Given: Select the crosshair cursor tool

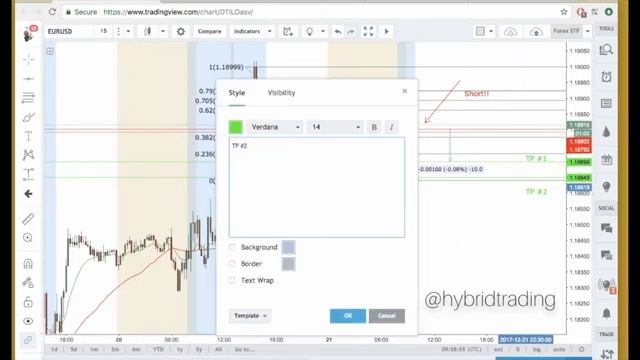Looking at the screenshot, I should (28, 60).
